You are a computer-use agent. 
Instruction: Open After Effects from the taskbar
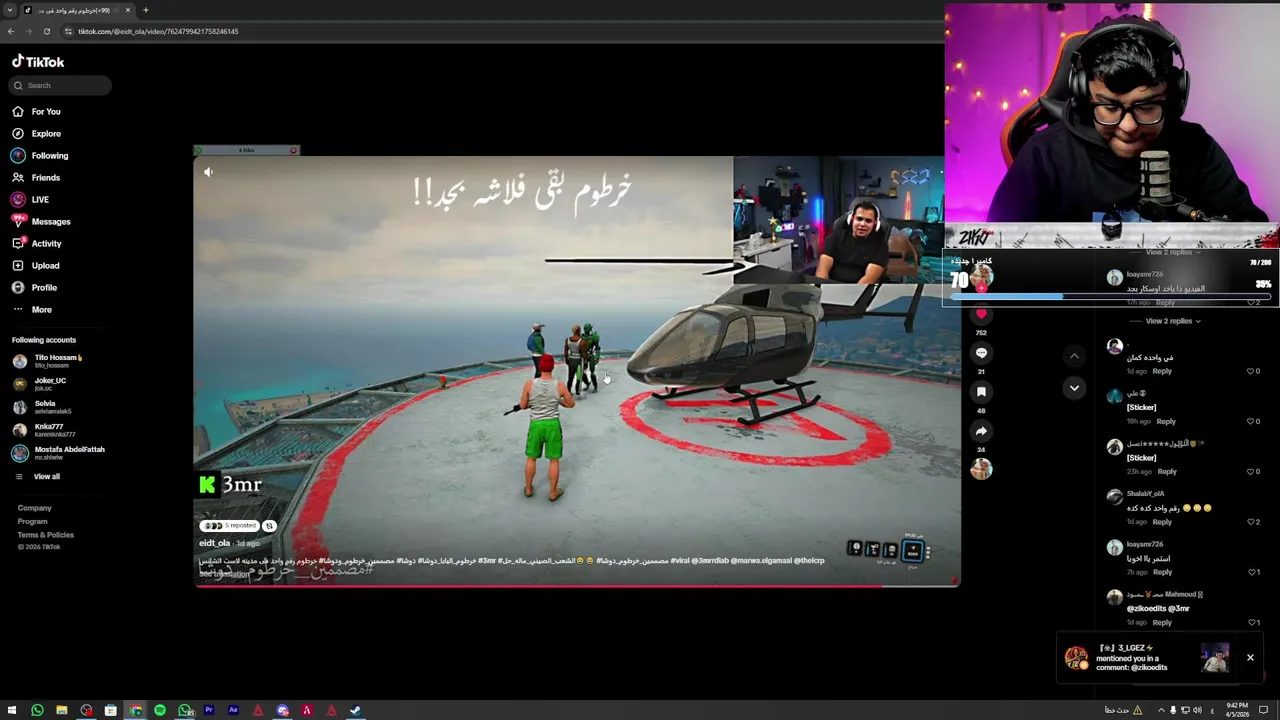(x=233, y=710)
